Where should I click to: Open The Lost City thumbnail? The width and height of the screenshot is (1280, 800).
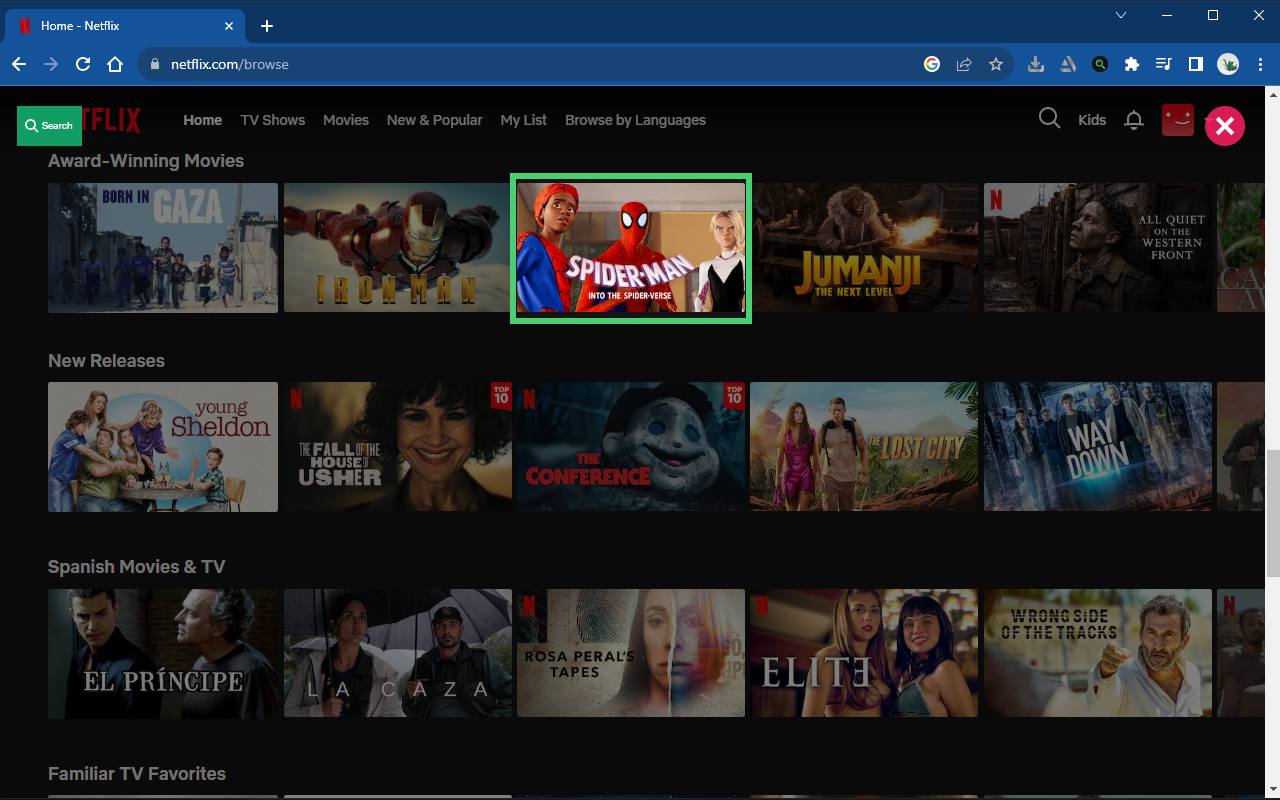[x=865, y=447]
